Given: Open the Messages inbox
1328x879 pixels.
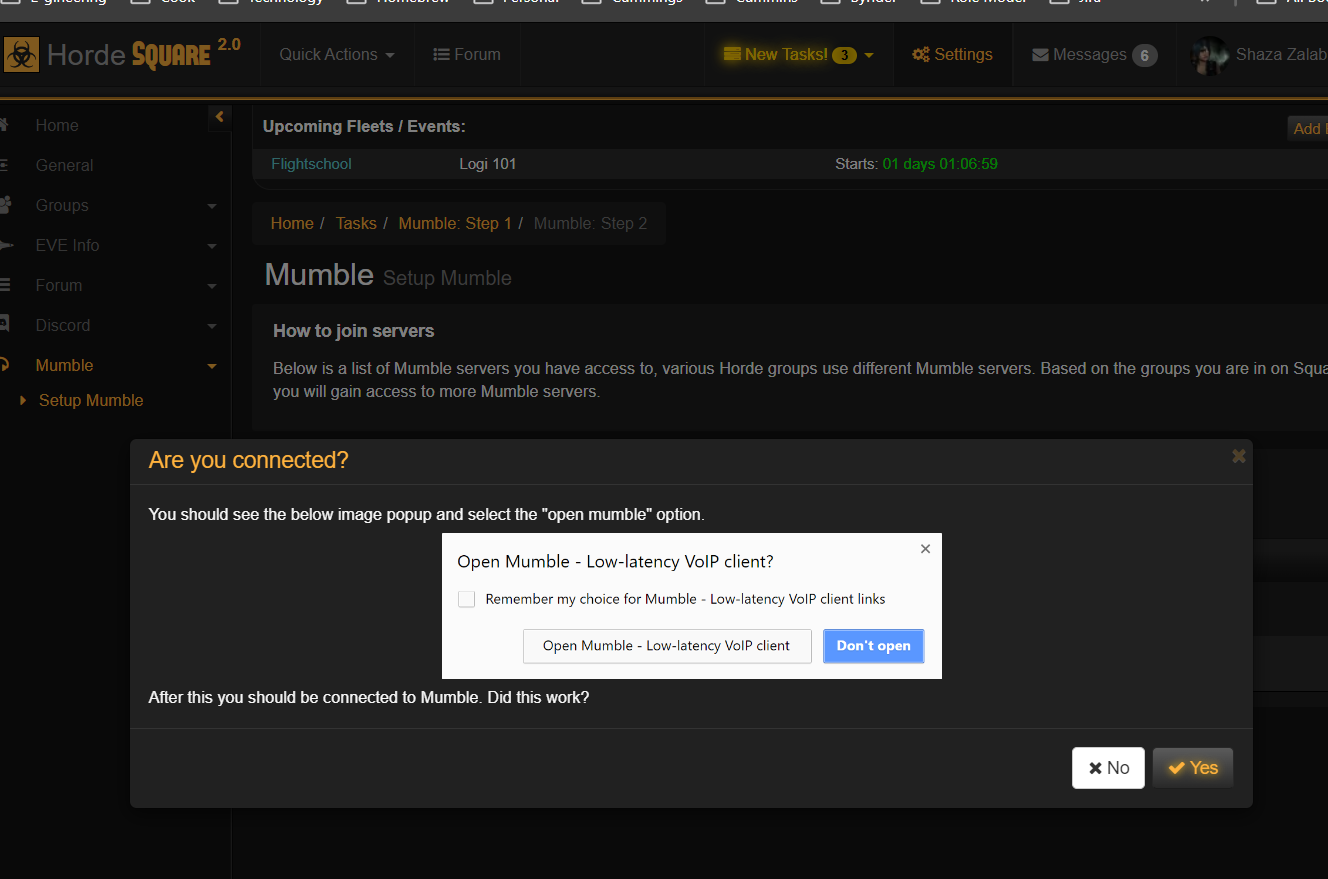Looking at the screenshot, I should coord(1095,54).
